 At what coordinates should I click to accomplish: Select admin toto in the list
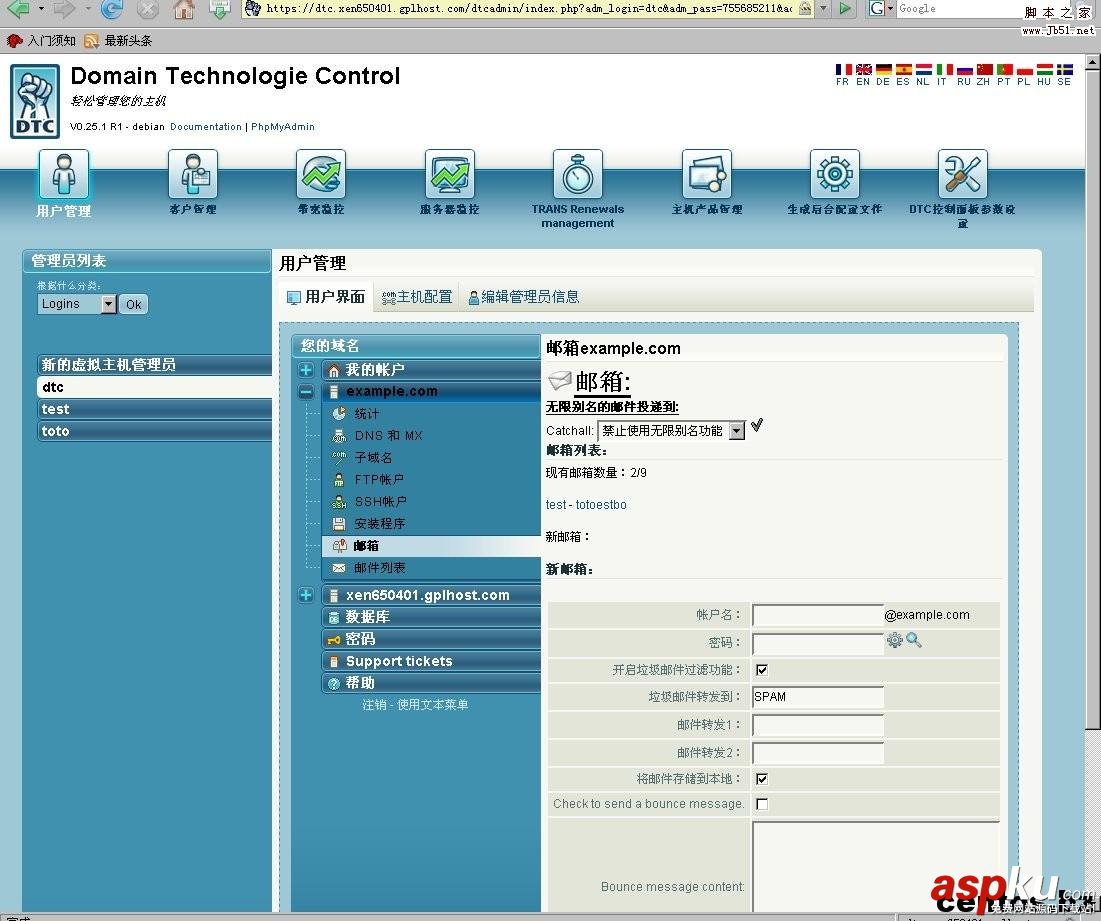click(154, 431)
